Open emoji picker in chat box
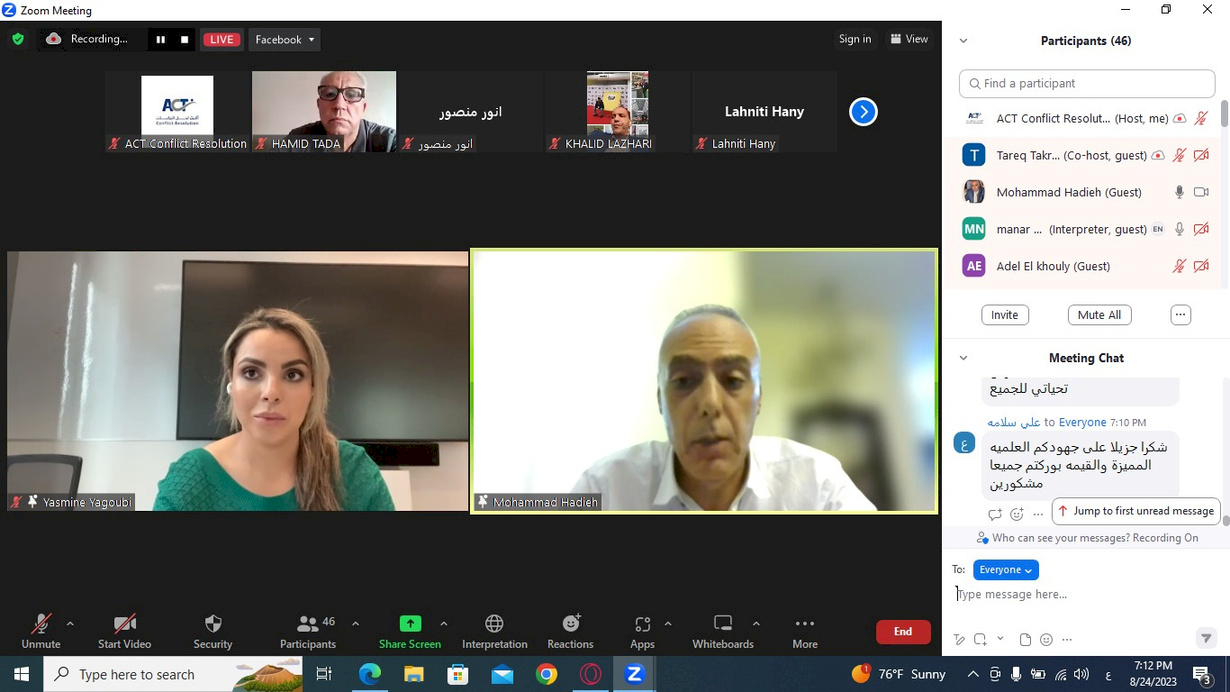Image resolution: width=1230 pixels, height=692 pixels. (1046, 639)
